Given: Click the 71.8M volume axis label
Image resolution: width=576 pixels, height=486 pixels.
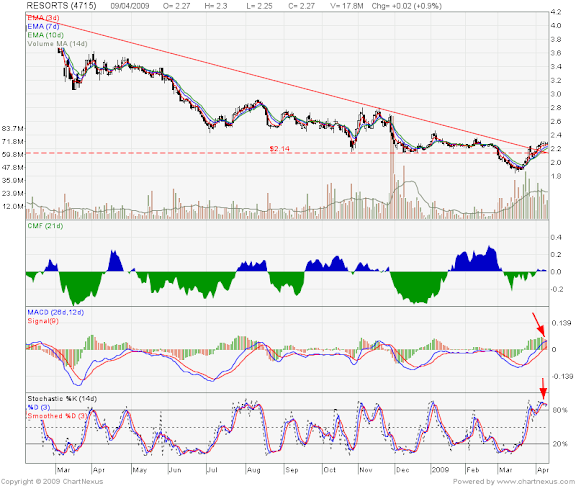Looking at the screenshot, I should [13, 141].
